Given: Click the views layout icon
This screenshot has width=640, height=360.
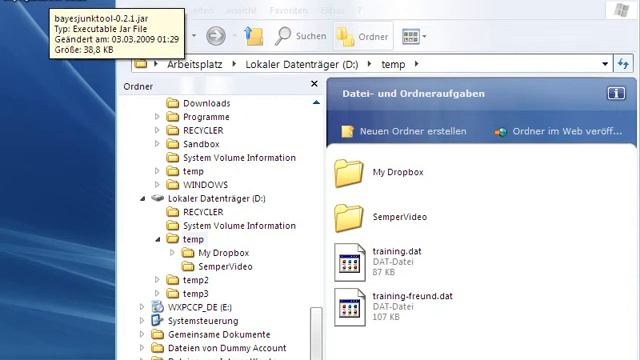Looking at the screenshot, I should click(410, 37).
